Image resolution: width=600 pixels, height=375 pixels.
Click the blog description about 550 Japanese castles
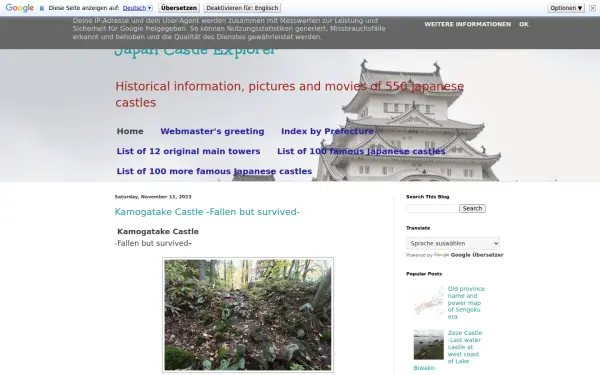[x=290, y=94]
